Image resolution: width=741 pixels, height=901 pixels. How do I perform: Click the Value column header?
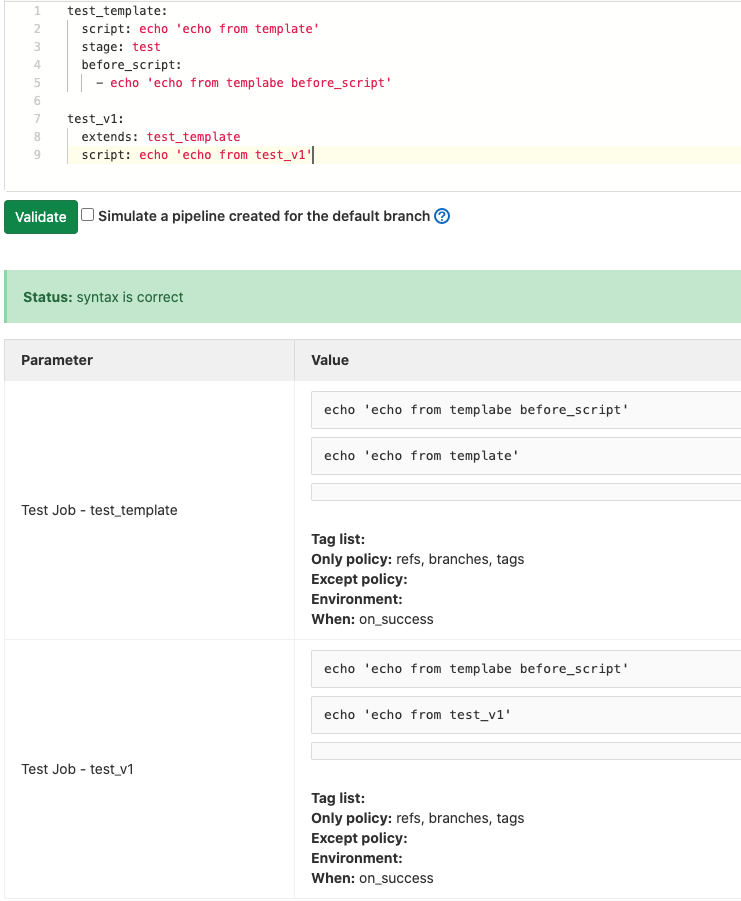(330, 360)
